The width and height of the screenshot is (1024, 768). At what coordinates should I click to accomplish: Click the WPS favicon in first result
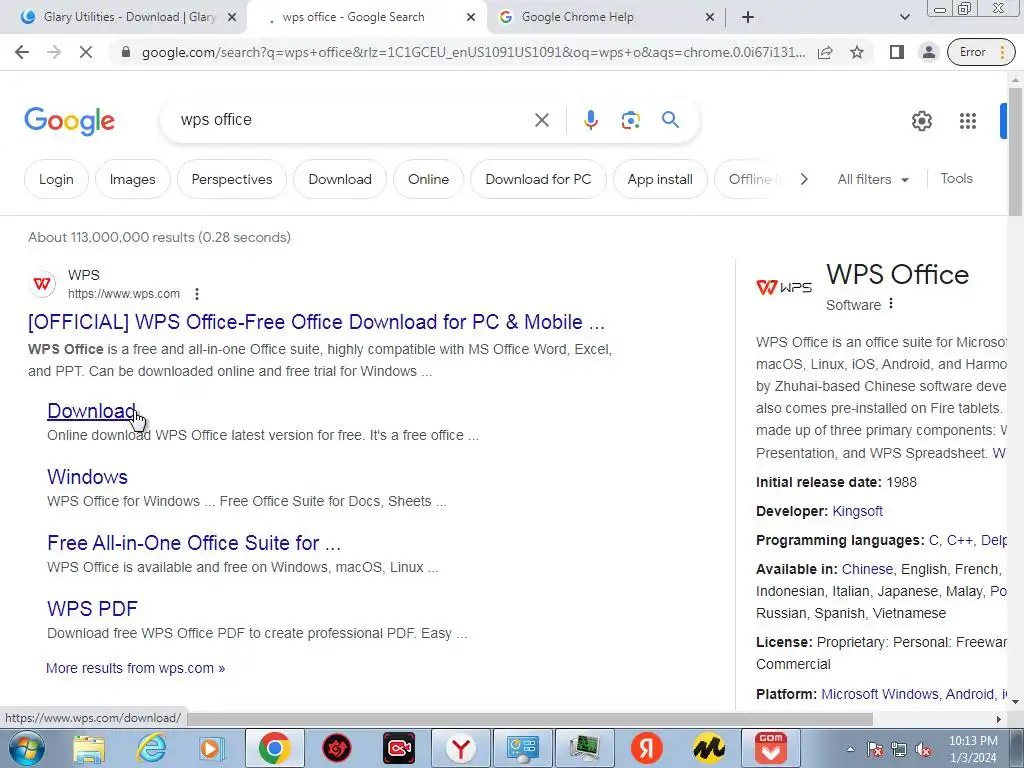coord(42,284)
